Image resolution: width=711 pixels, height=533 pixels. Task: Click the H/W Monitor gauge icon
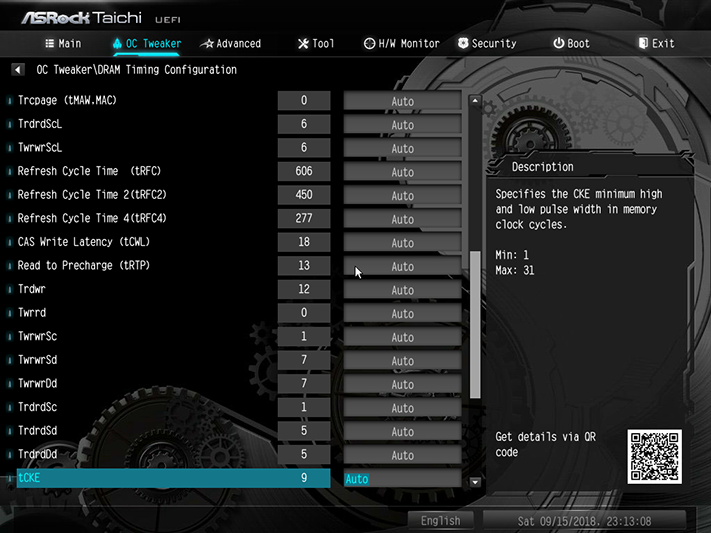tap(370, 44)
